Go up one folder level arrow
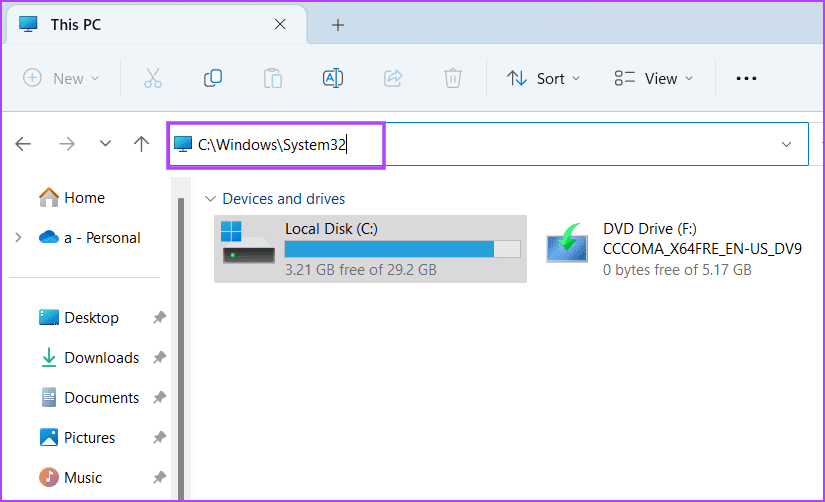 [141, 144]
